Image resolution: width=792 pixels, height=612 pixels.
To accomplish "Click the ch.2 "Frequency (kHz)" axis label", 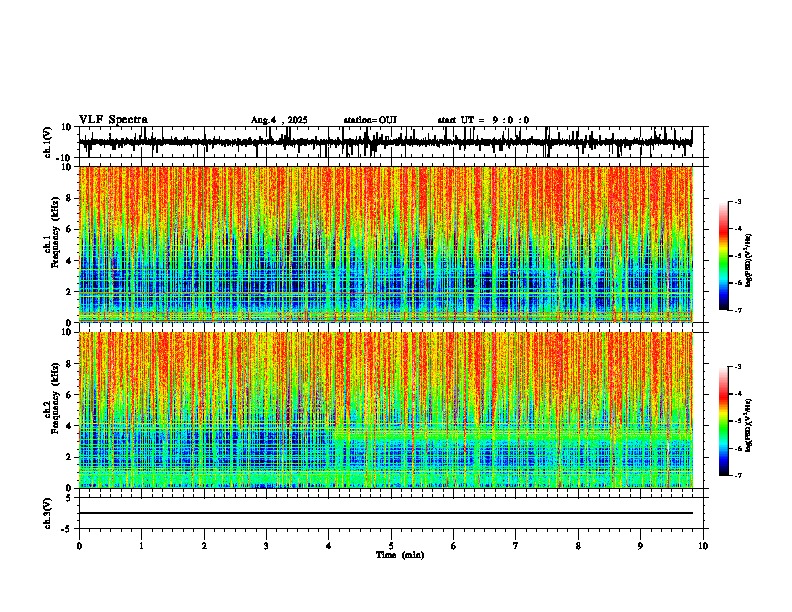I will [x=55, y=398].
